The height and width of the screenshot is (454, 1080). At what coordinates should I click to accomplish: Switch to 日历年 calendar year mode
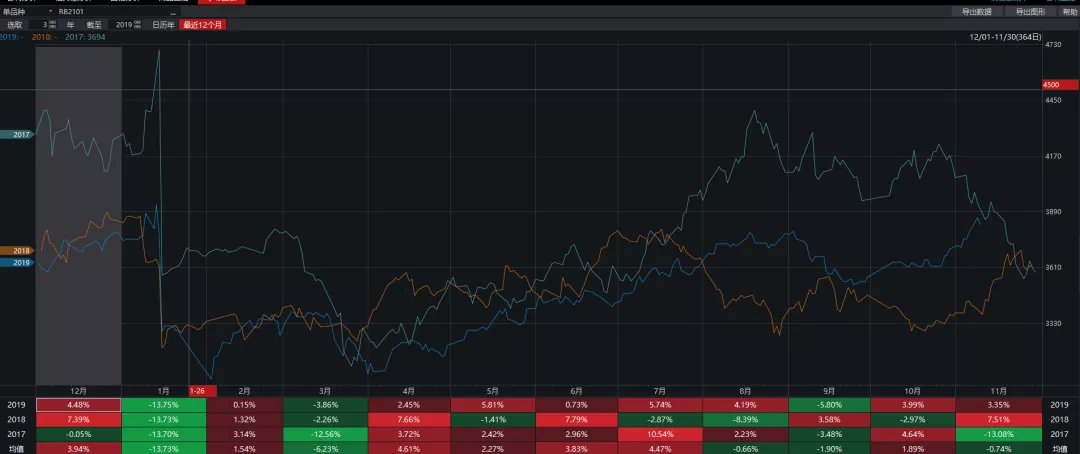pyautogui.click(x=162, y=24)
